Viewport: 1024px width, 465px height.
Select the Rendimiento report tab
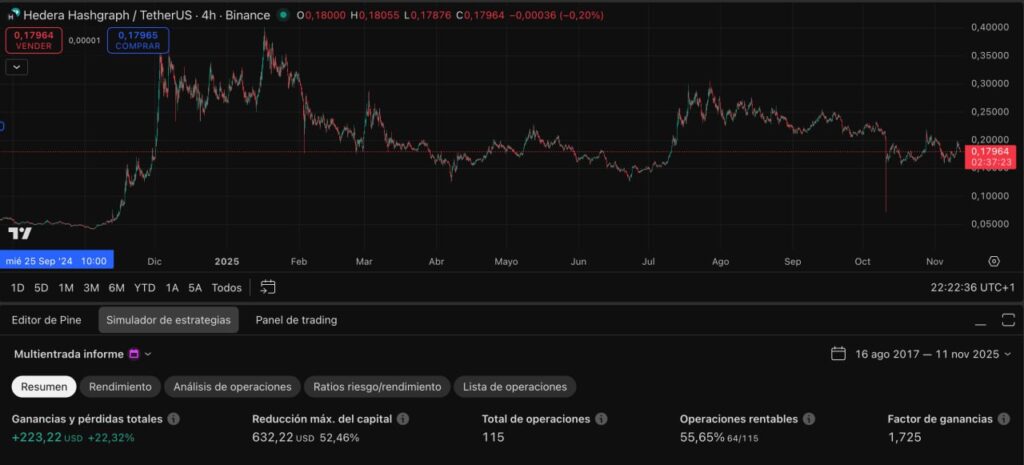click(x=120, y=387)
